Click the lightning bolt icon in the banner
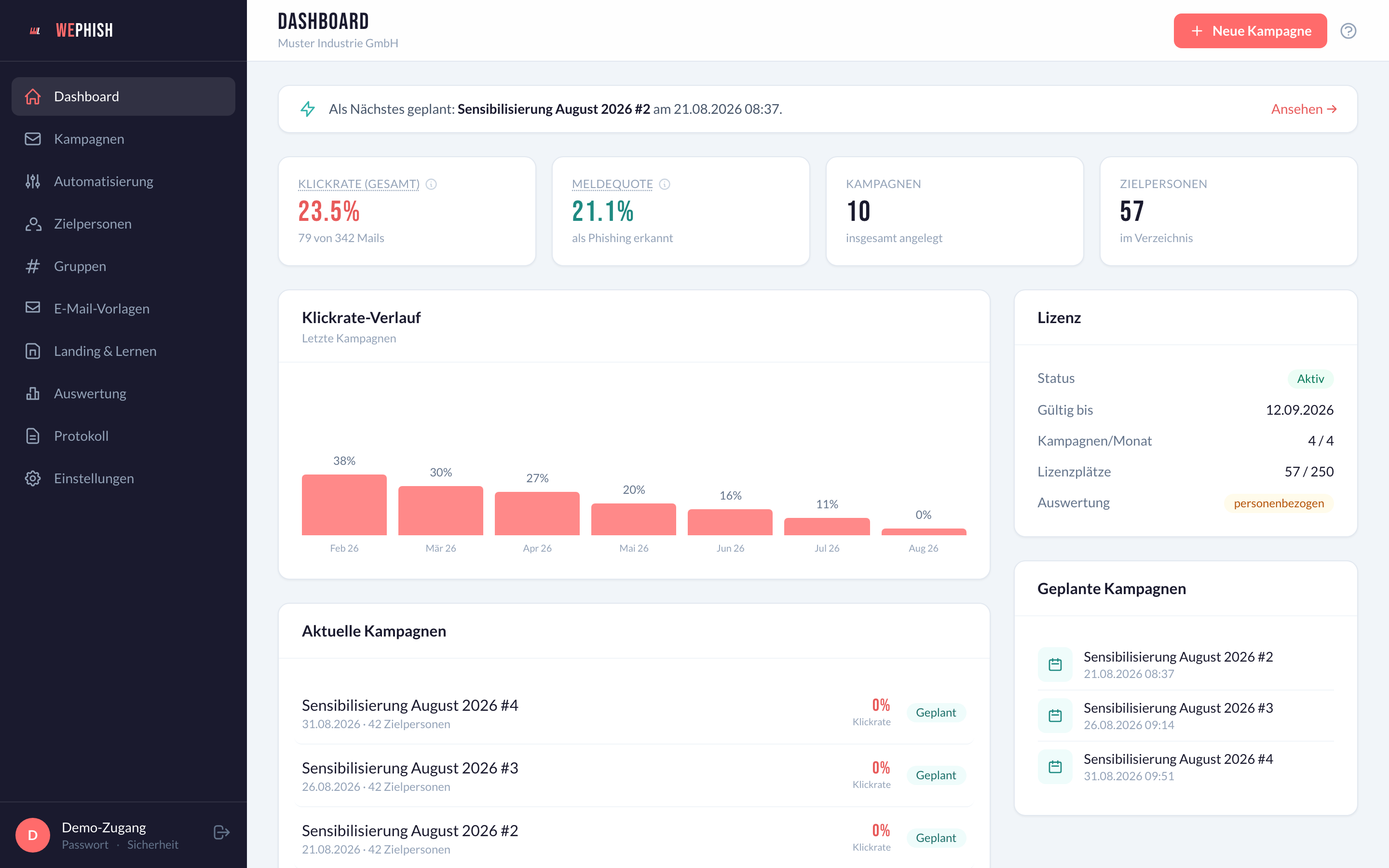Image resolution: width=1389 pixels, height=868 pixels. pyautogui.click(x=308, y=109)
